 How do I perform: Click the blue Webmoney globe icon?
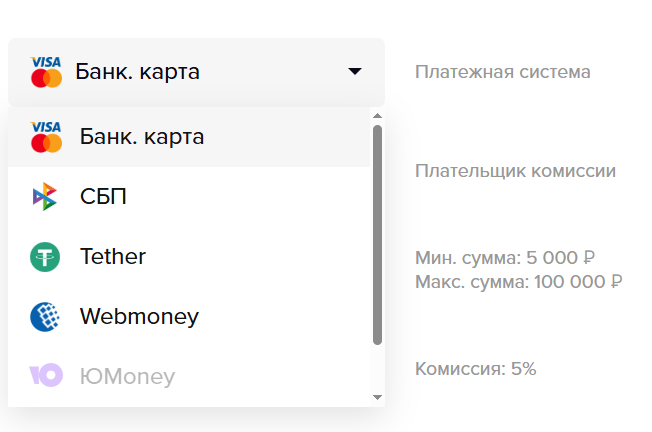(x=45, y=317)
